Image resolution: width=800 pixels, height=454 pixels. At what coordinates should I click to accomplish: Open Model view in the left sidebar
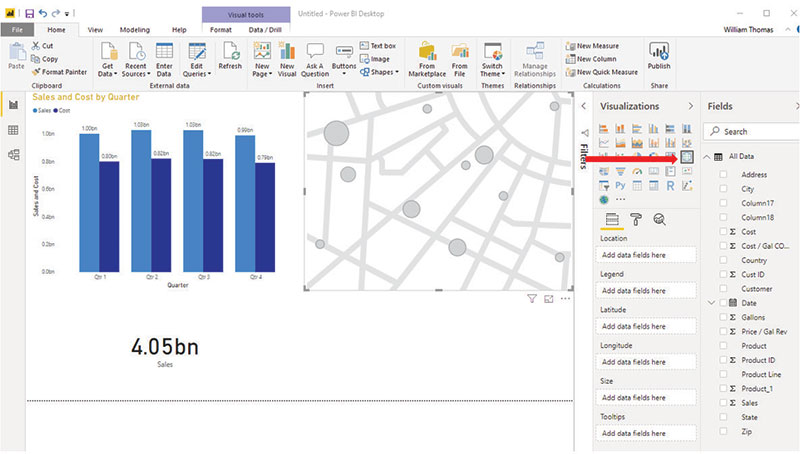tap(14, 154)
